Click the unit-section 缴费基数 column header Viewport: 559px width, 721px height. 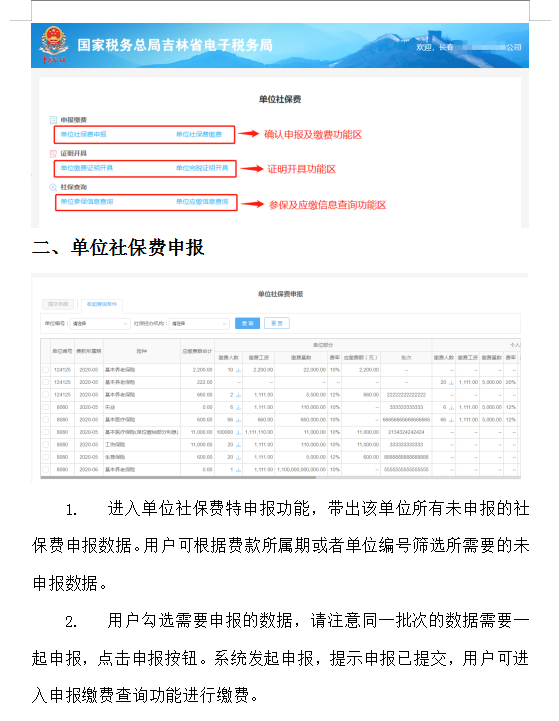tap(302, 357)
